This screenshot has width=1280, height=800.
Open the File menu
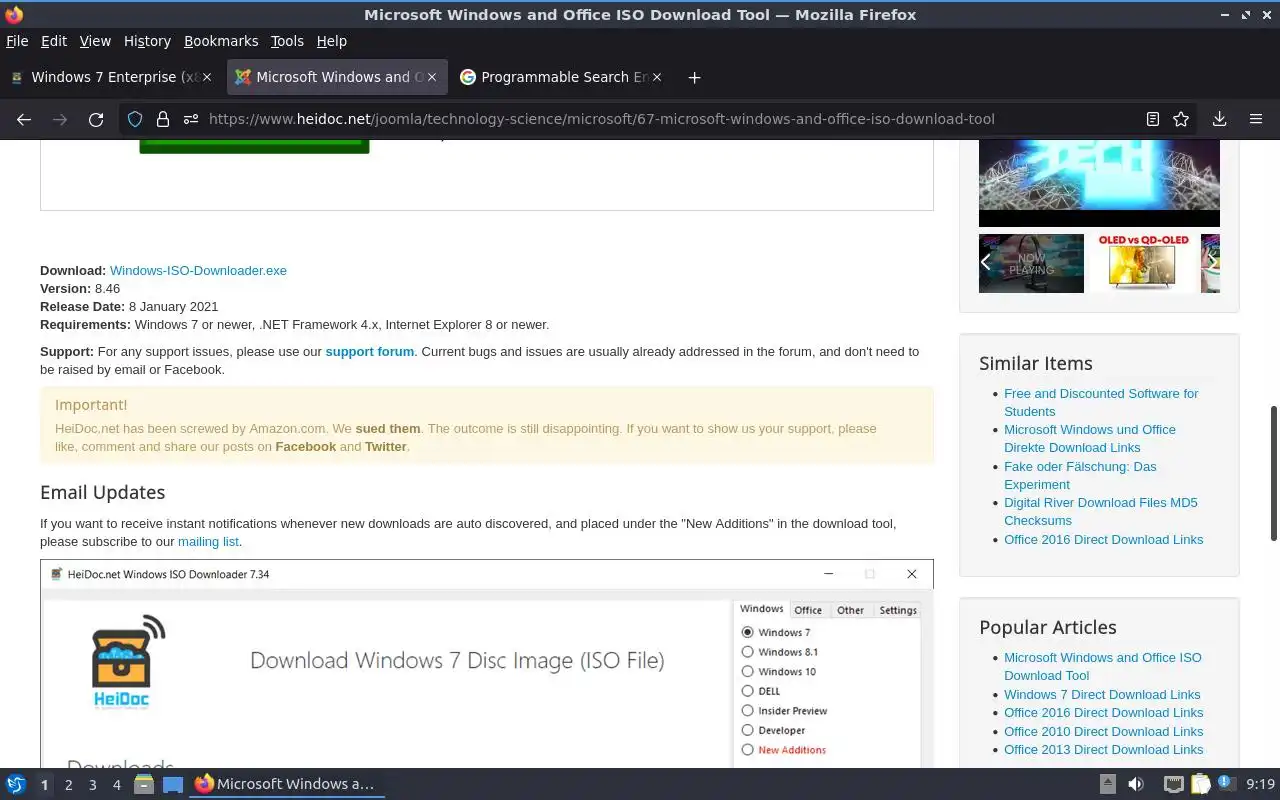[x=17, y=41]
